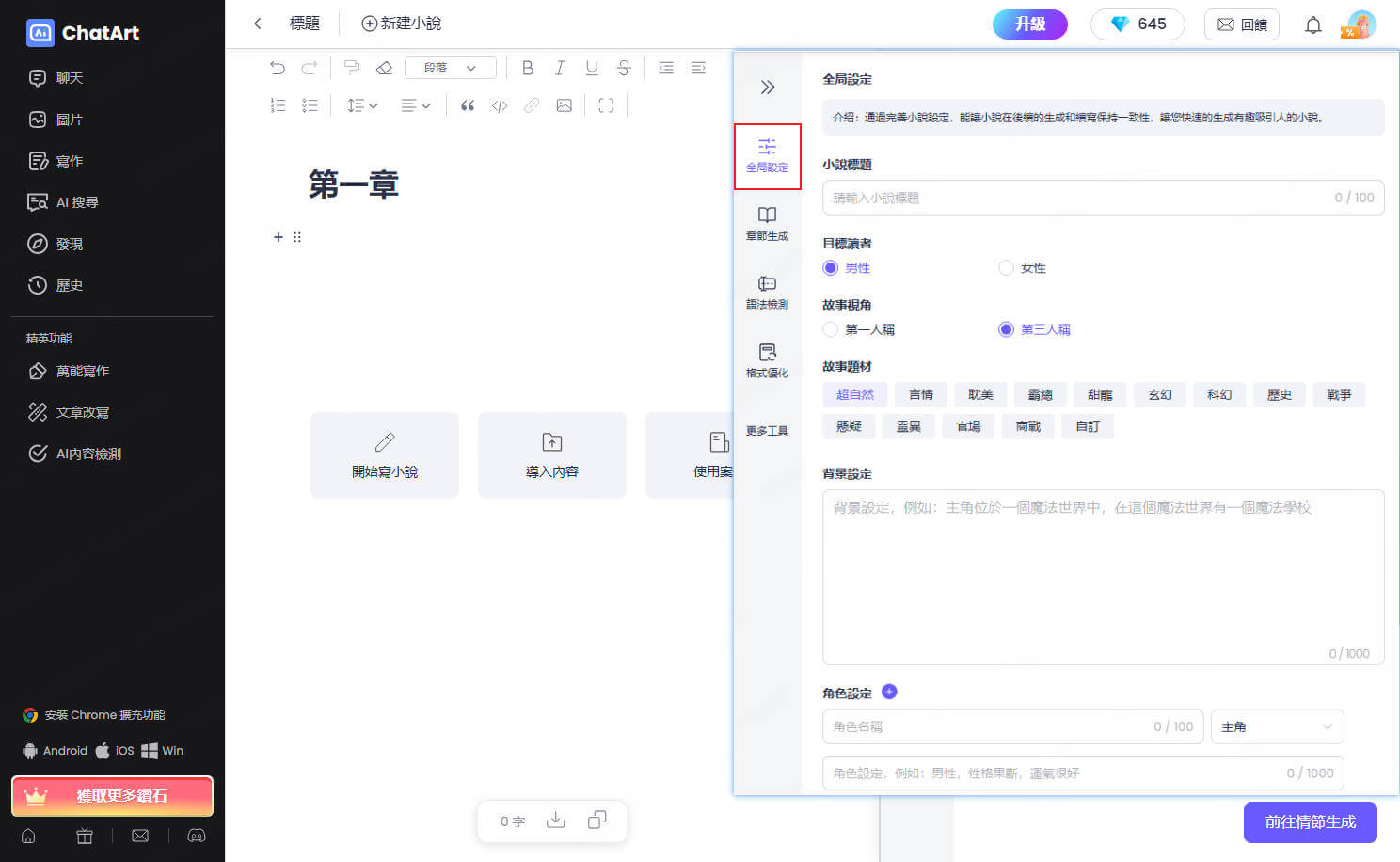Open the text alignment dropdown
The width and height of the screenshot is (1400, 862).
point(415,105)
